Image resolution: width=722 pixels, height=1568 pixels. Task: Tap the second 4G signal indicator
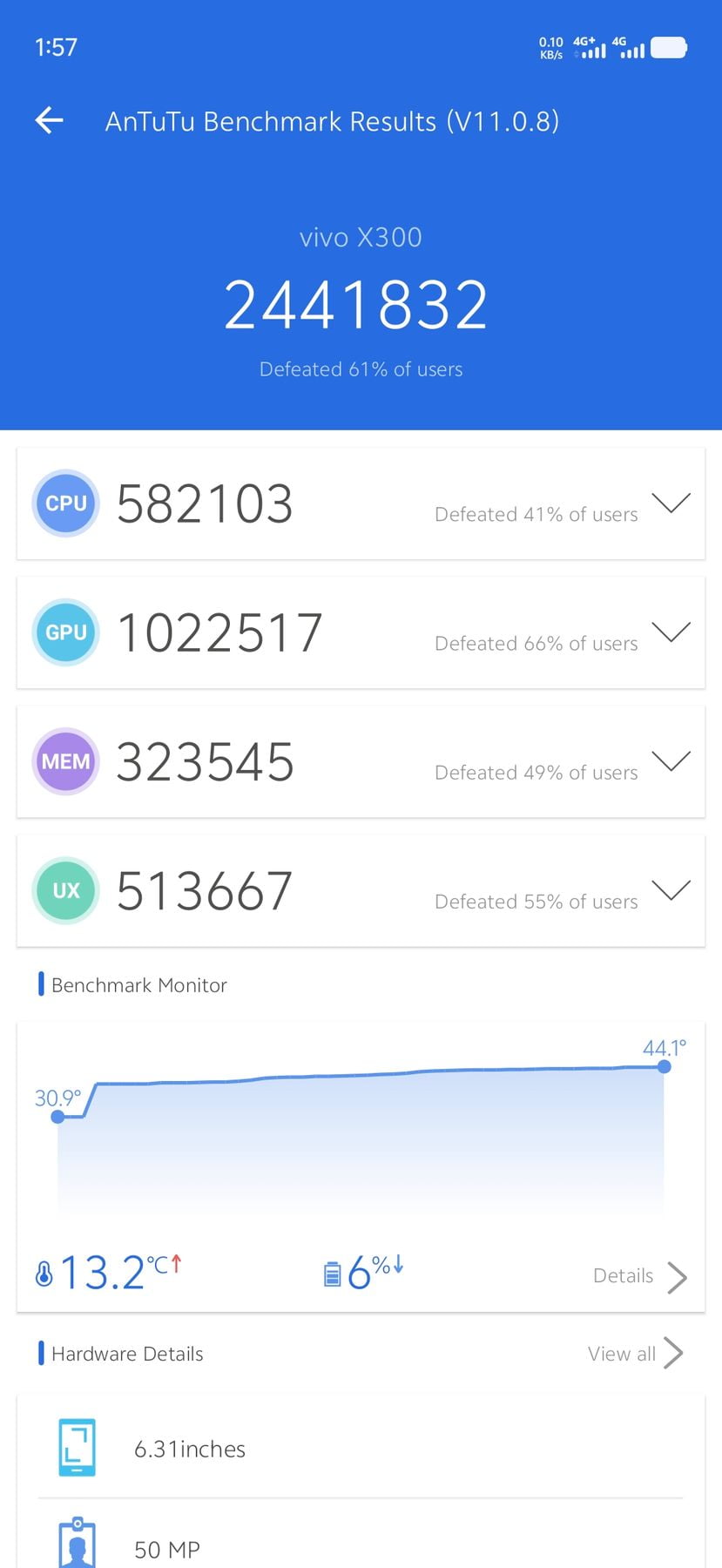point(628,48)
